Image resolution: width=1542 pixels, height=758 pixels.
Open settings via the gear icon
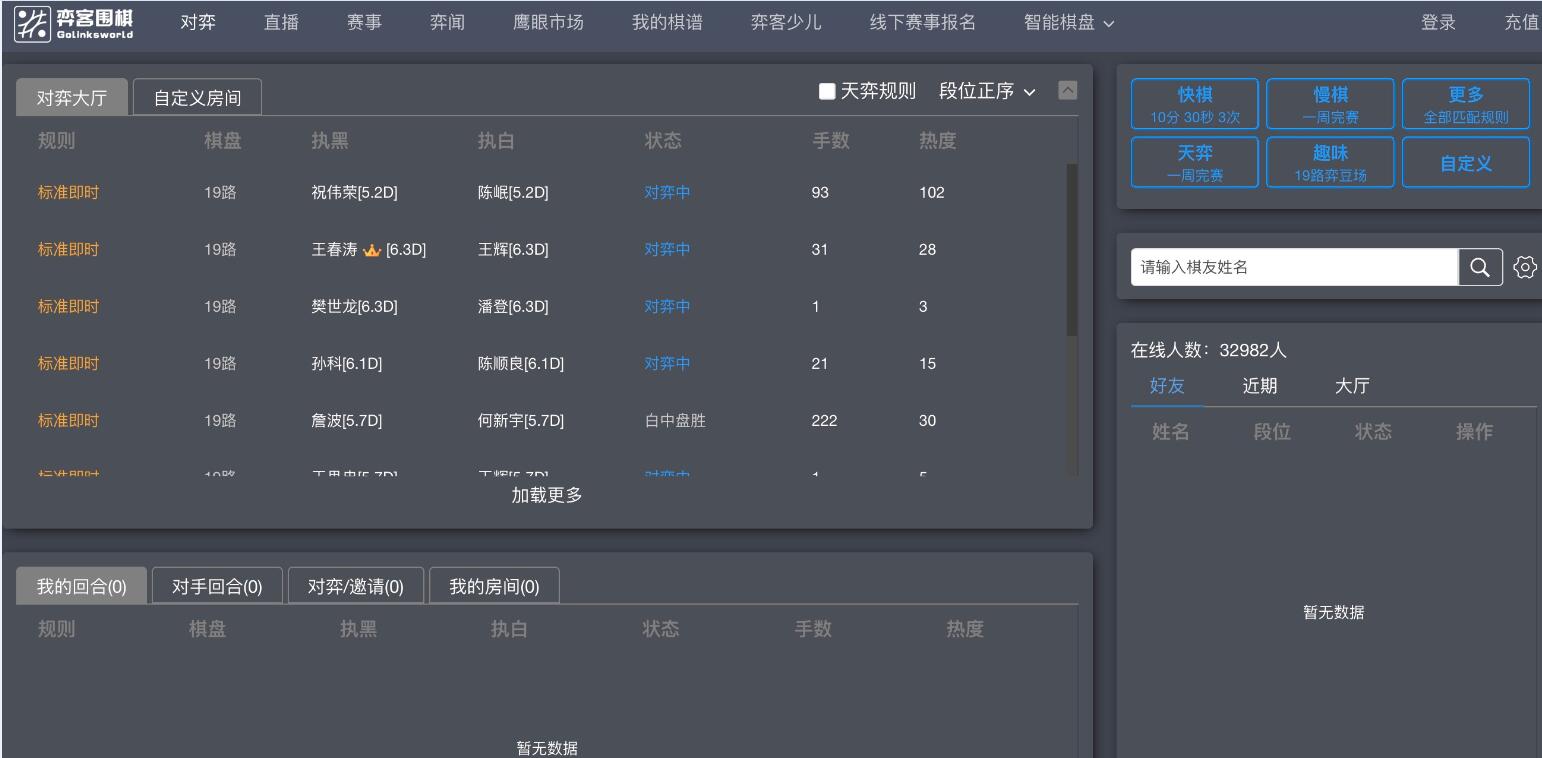(1526, 266)
